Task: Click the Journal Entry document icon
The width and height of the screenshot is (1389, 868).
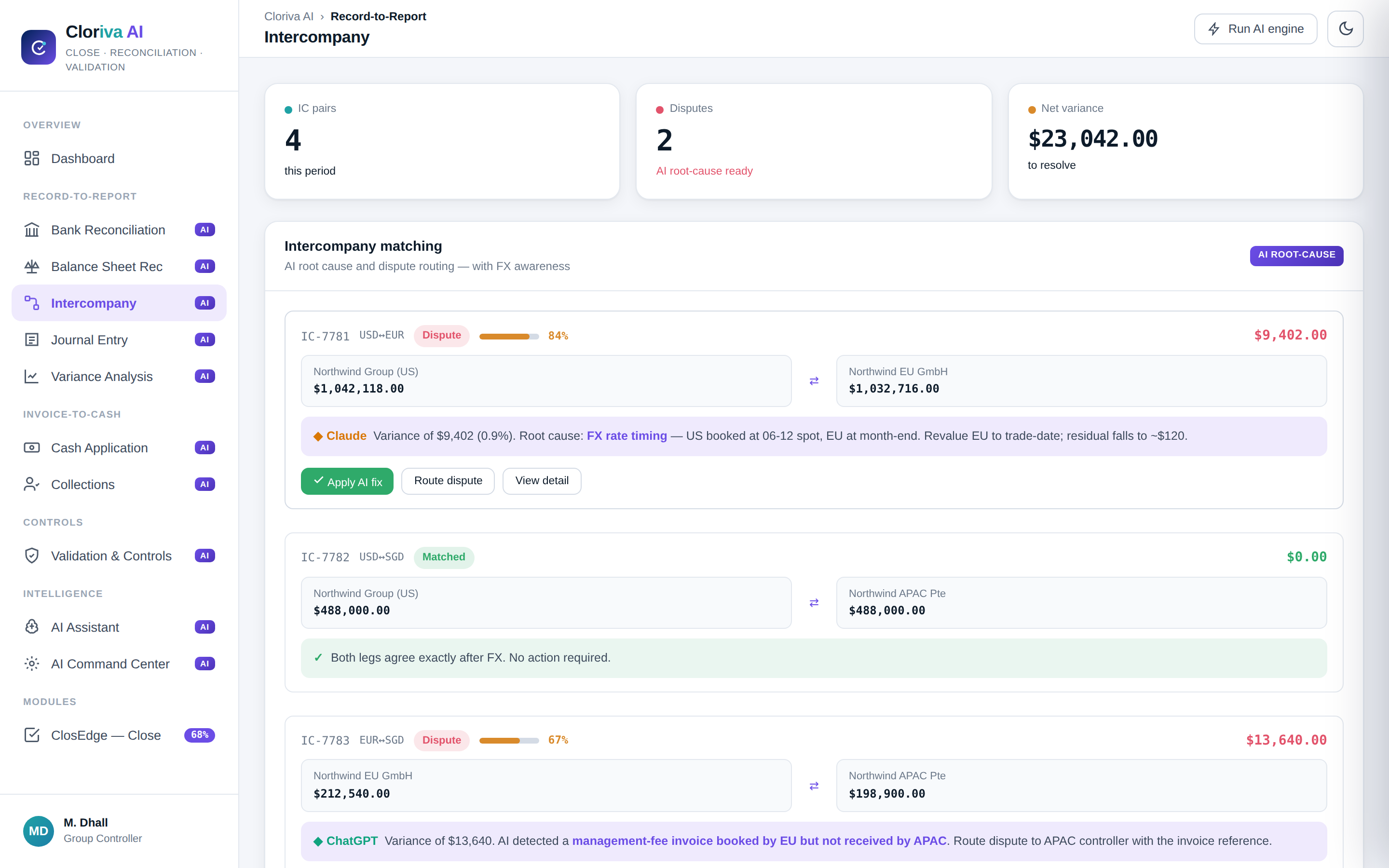Action: tap(31, 340)
